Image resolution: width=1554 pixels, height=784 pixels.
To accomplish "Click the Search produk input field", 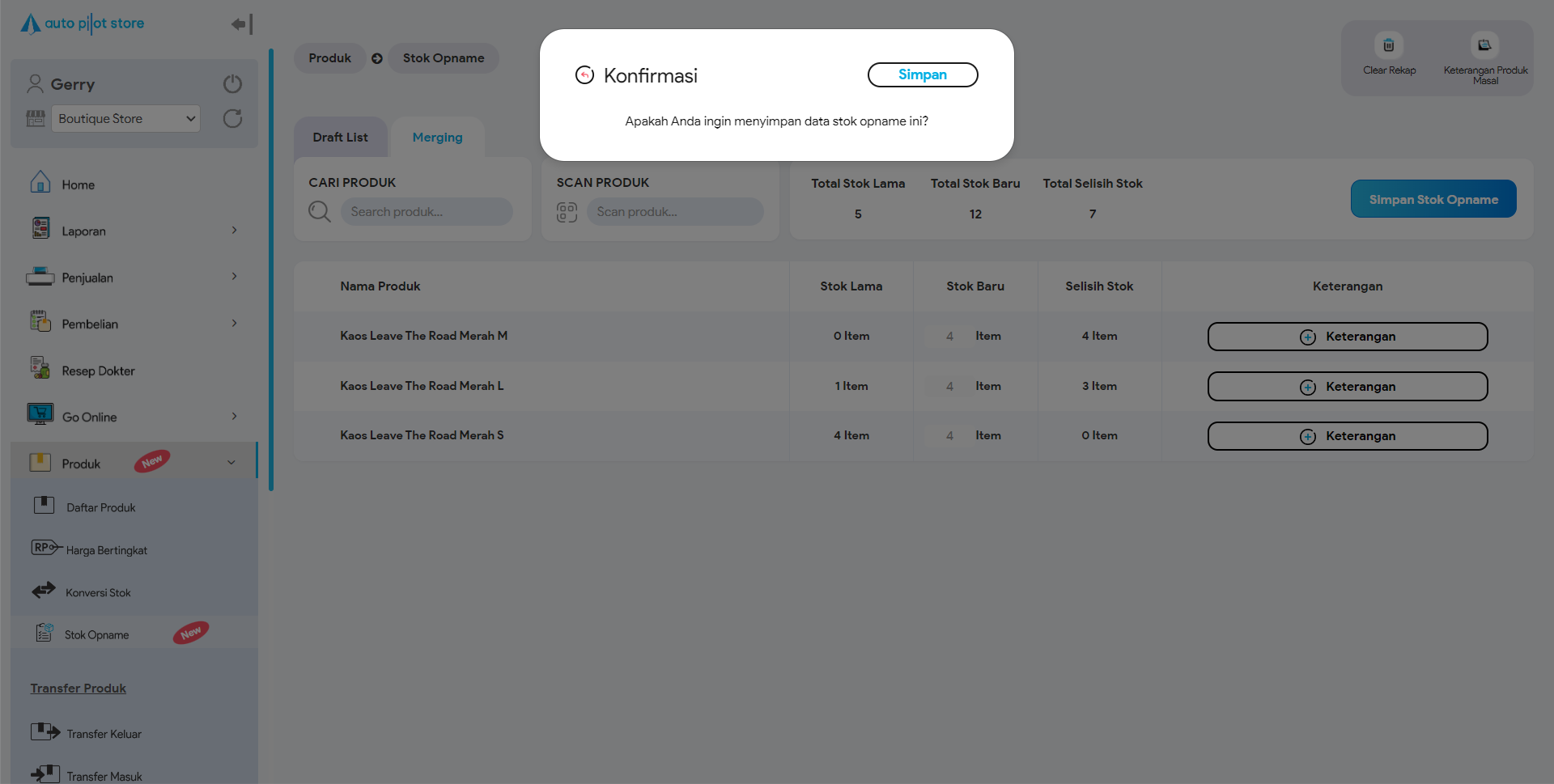I will tap(427, 212).
